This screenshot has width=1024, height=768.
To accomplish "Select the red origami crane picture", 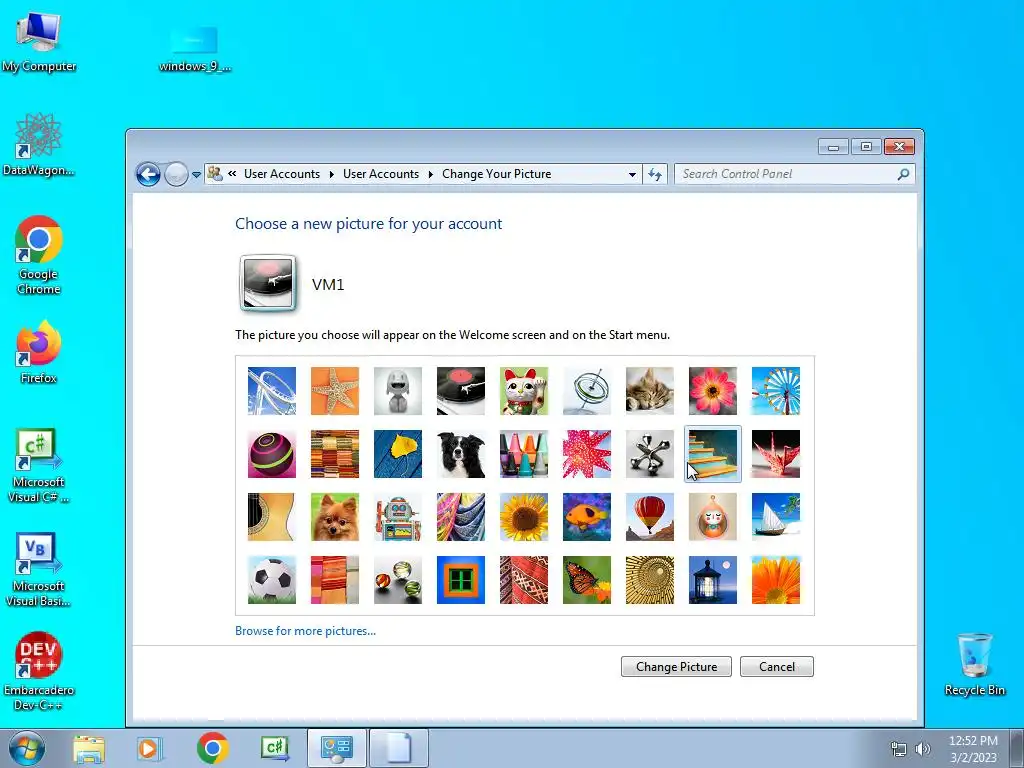I will 776,454.
